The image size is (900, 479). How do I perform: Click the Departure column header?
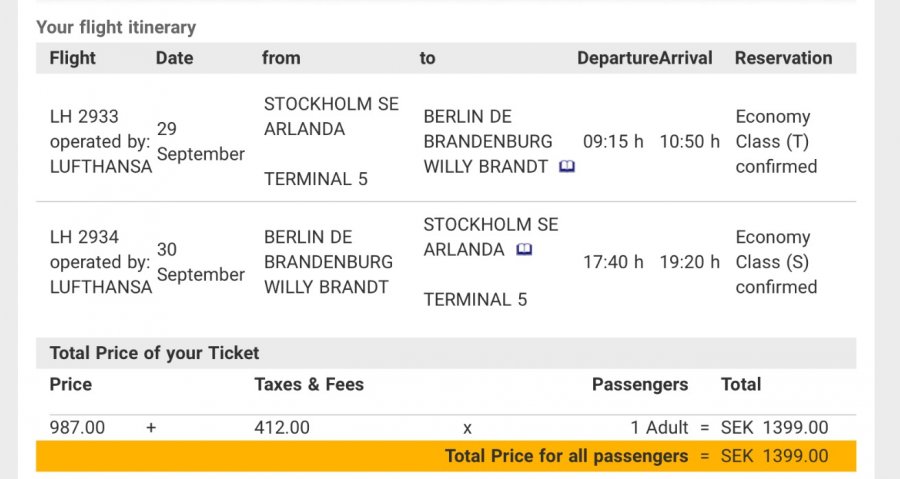617,58
